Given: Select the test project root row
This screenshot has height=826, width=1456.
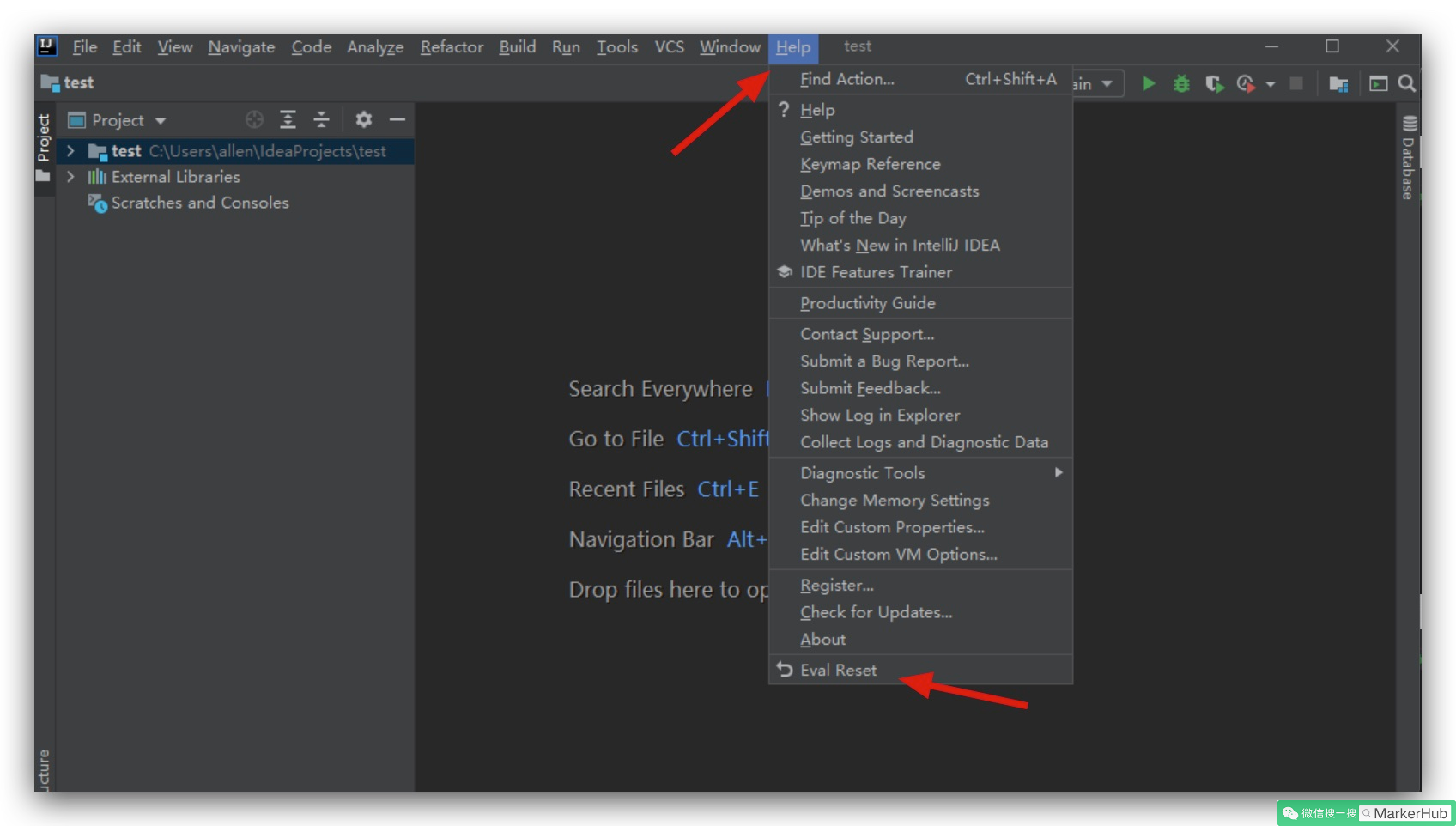Looking at the screenshot, I should pyautogui.click(x=235, y=151).
